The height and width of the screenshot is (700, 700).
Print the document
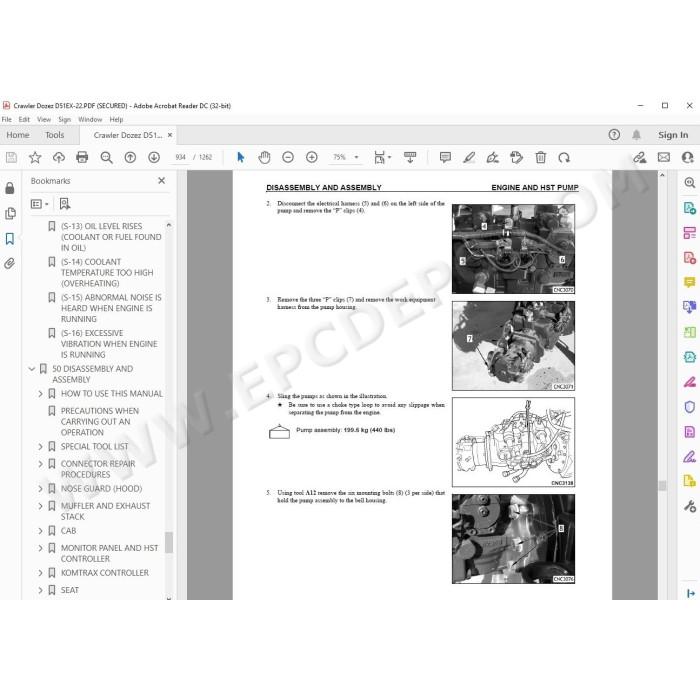click(x=82, y=157)
